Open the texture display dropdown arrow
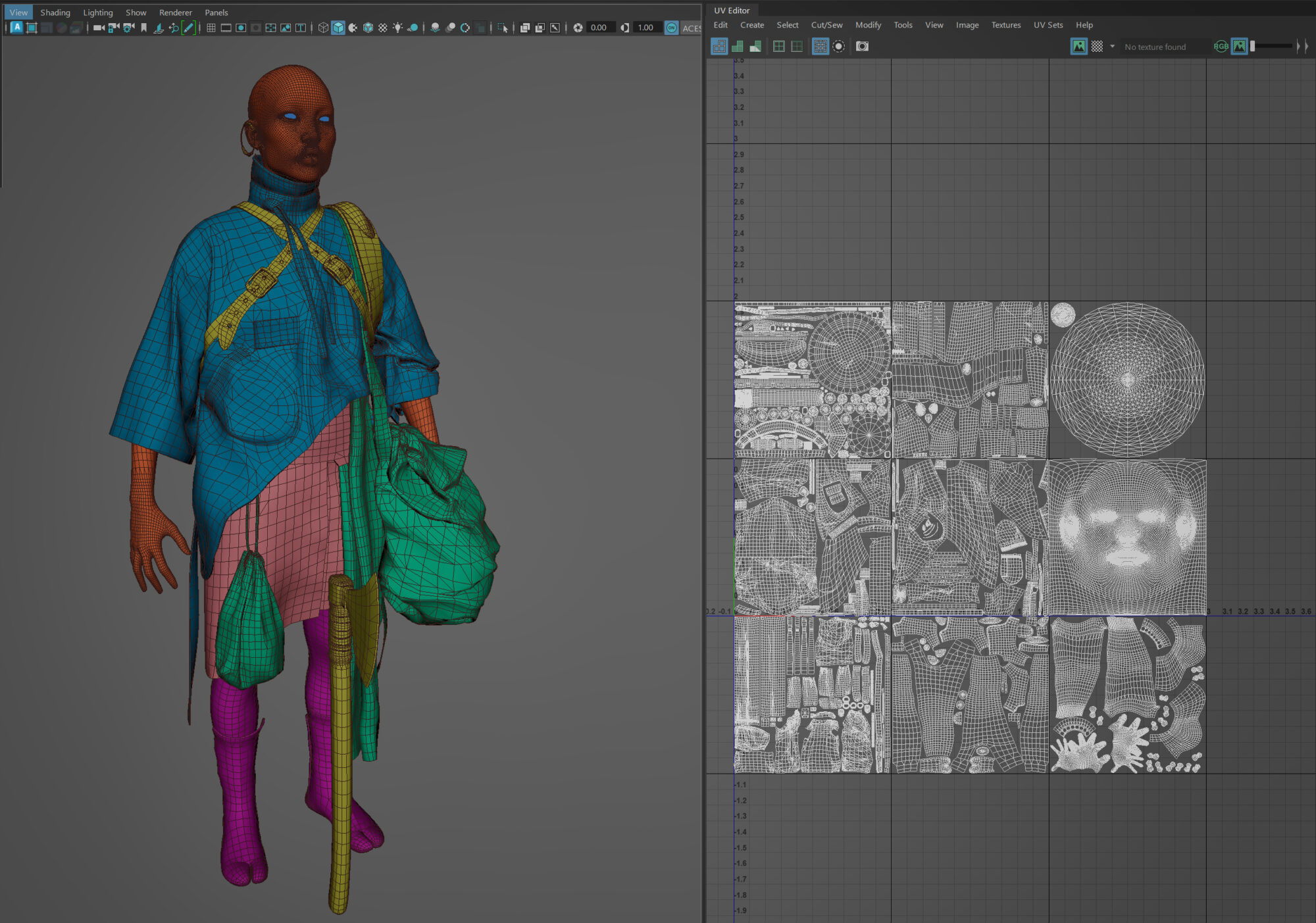1316x923 pixels. point(1112,46)
